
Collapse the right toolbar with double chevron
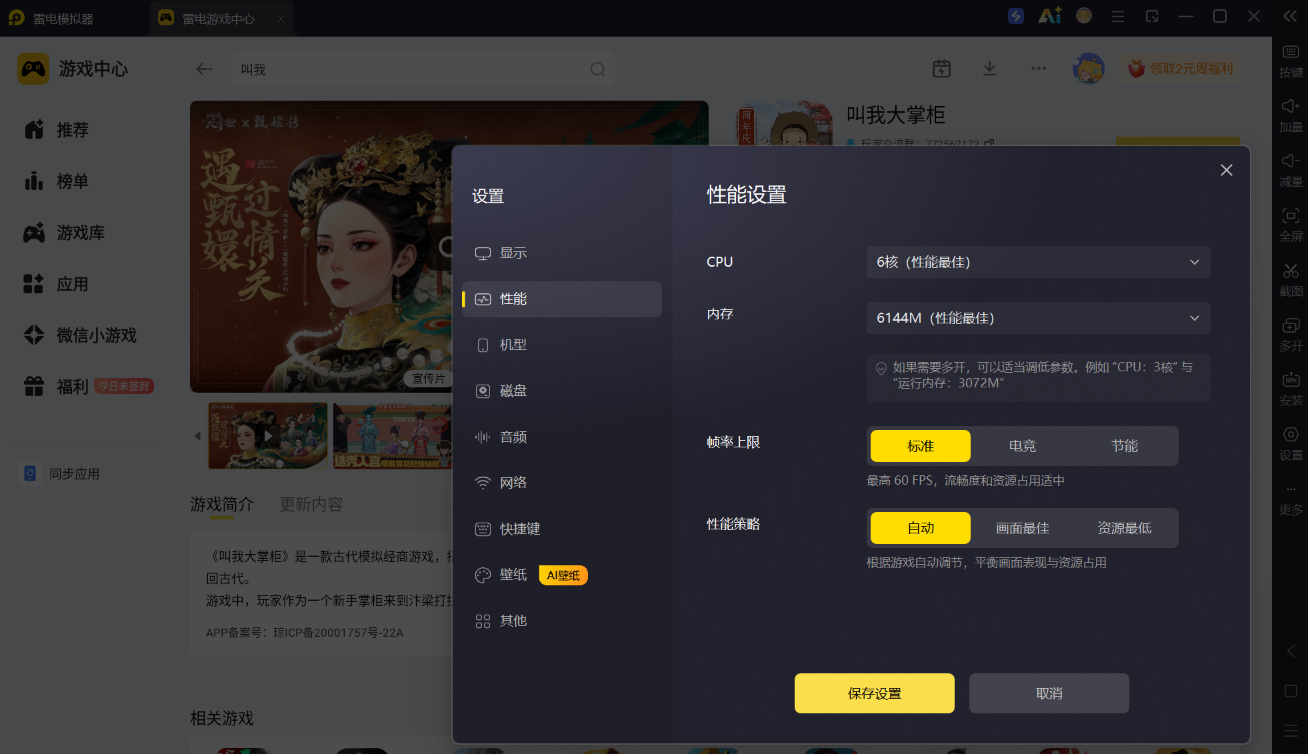tap(1290, 16)
